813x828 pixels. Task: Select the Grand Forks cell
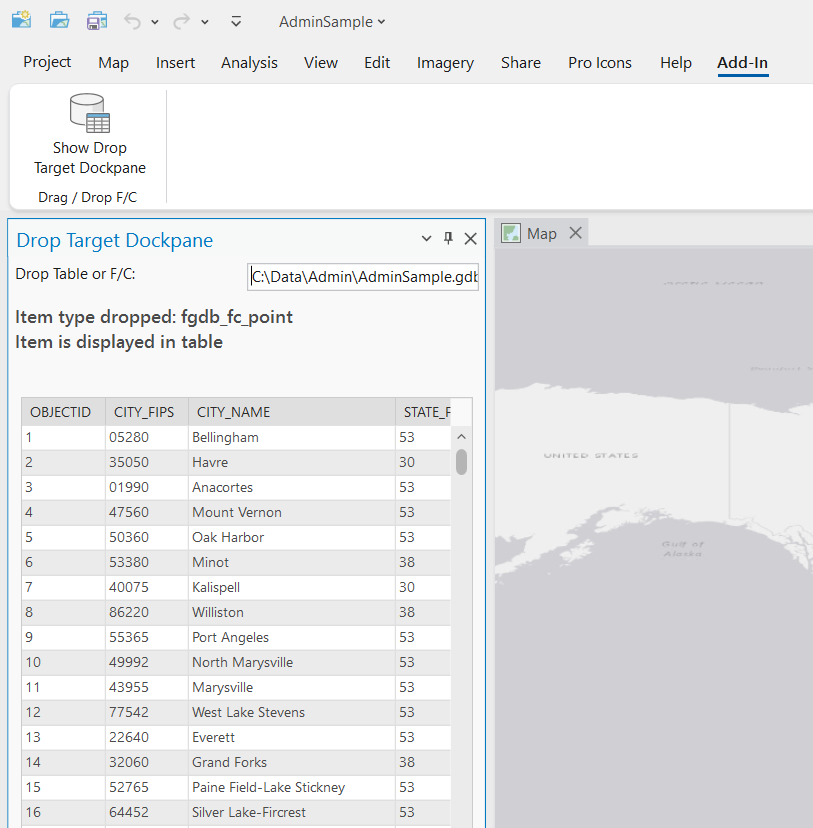tap(292, 762)
